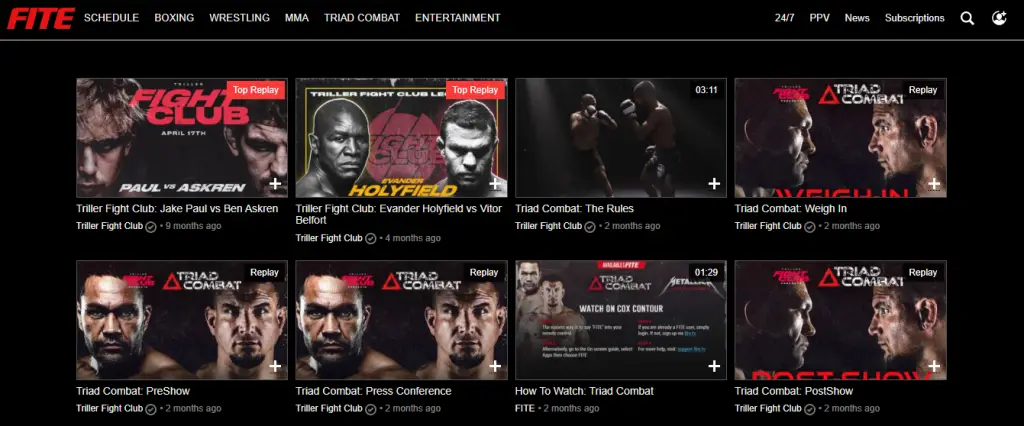Viewport: 1024px width, 426px height.
Task: Add Triad Combat: The Rules via plus icon
Action: (x=714, y=184)
